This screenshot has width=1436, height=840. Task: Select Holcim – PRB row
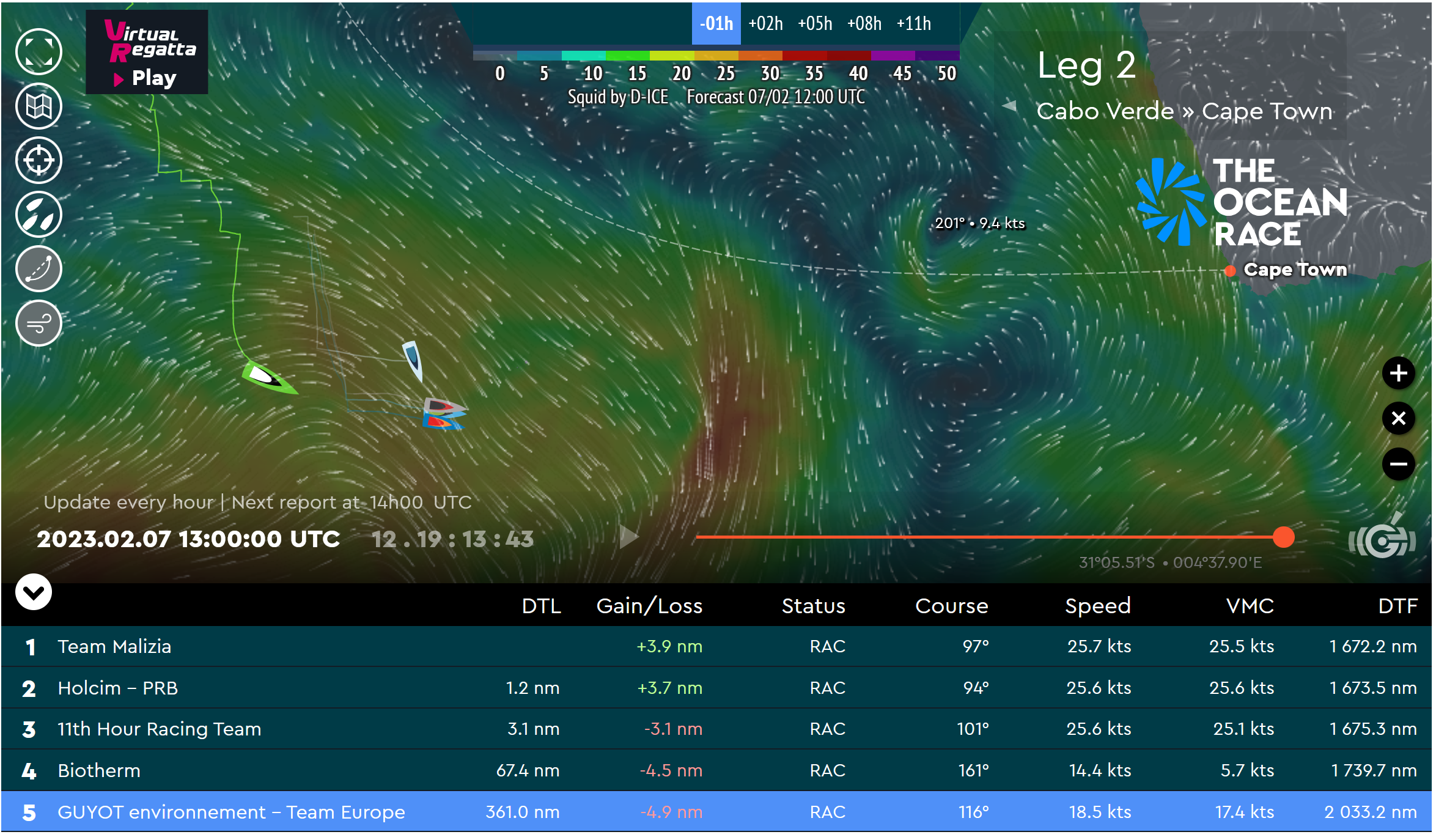(x=716, y=688)
